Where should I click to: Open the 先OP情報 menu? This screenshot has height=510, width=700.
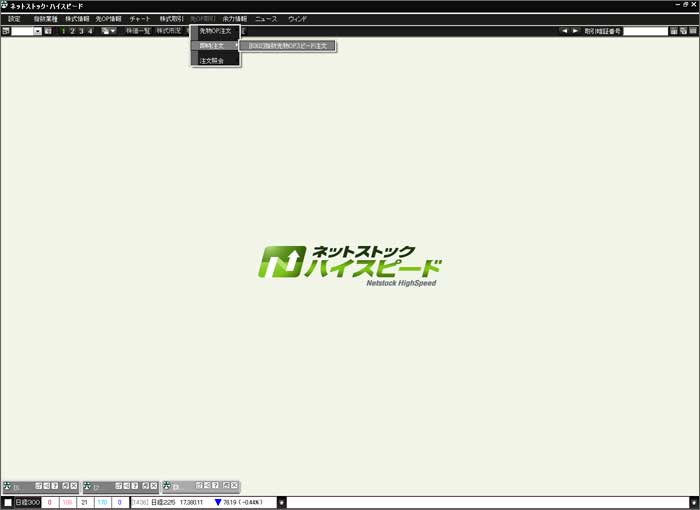pos(108,19)
